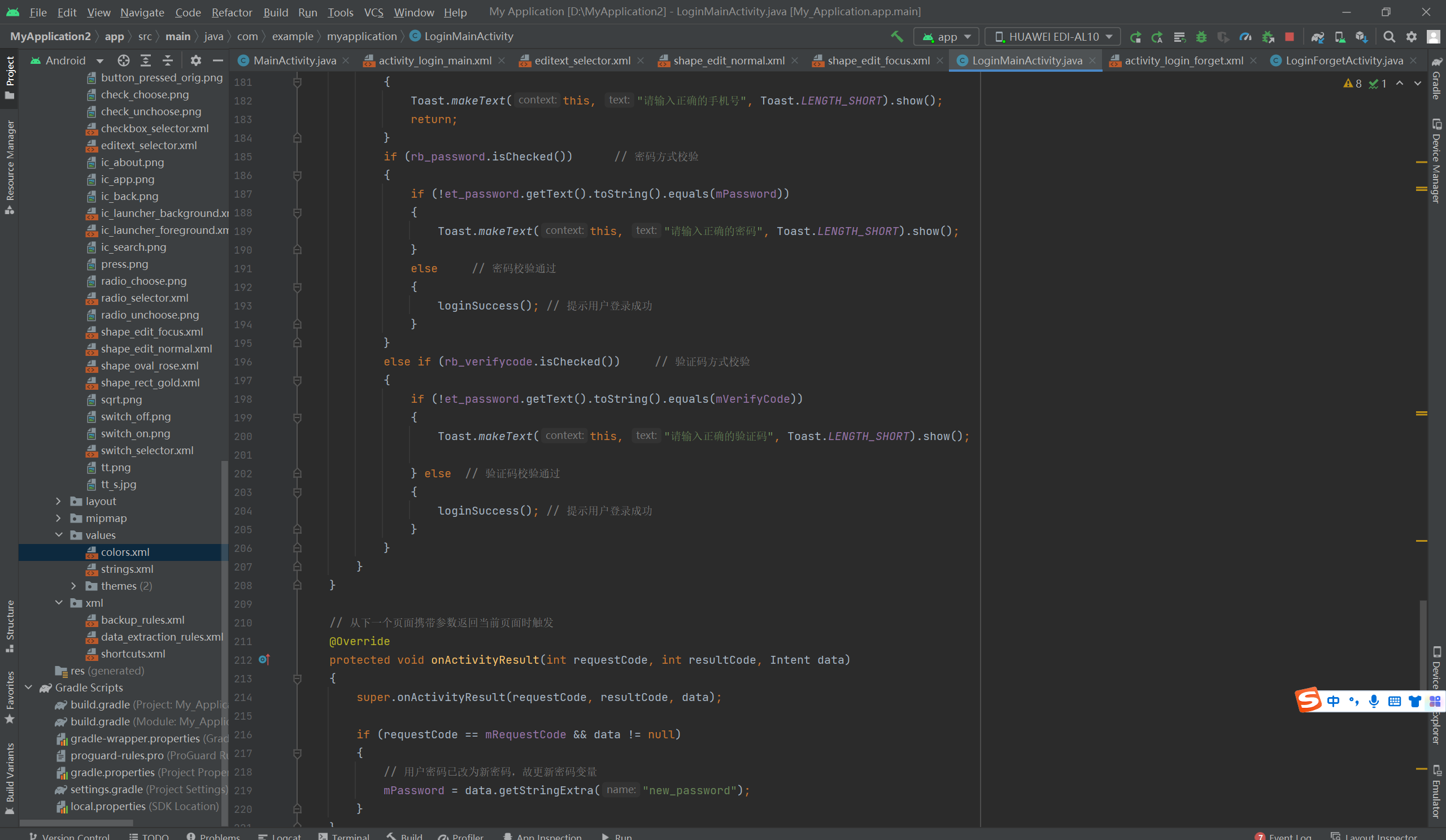Open the Refactor menu
Viewport: 1446px width, 840px height.
[231, 12]
